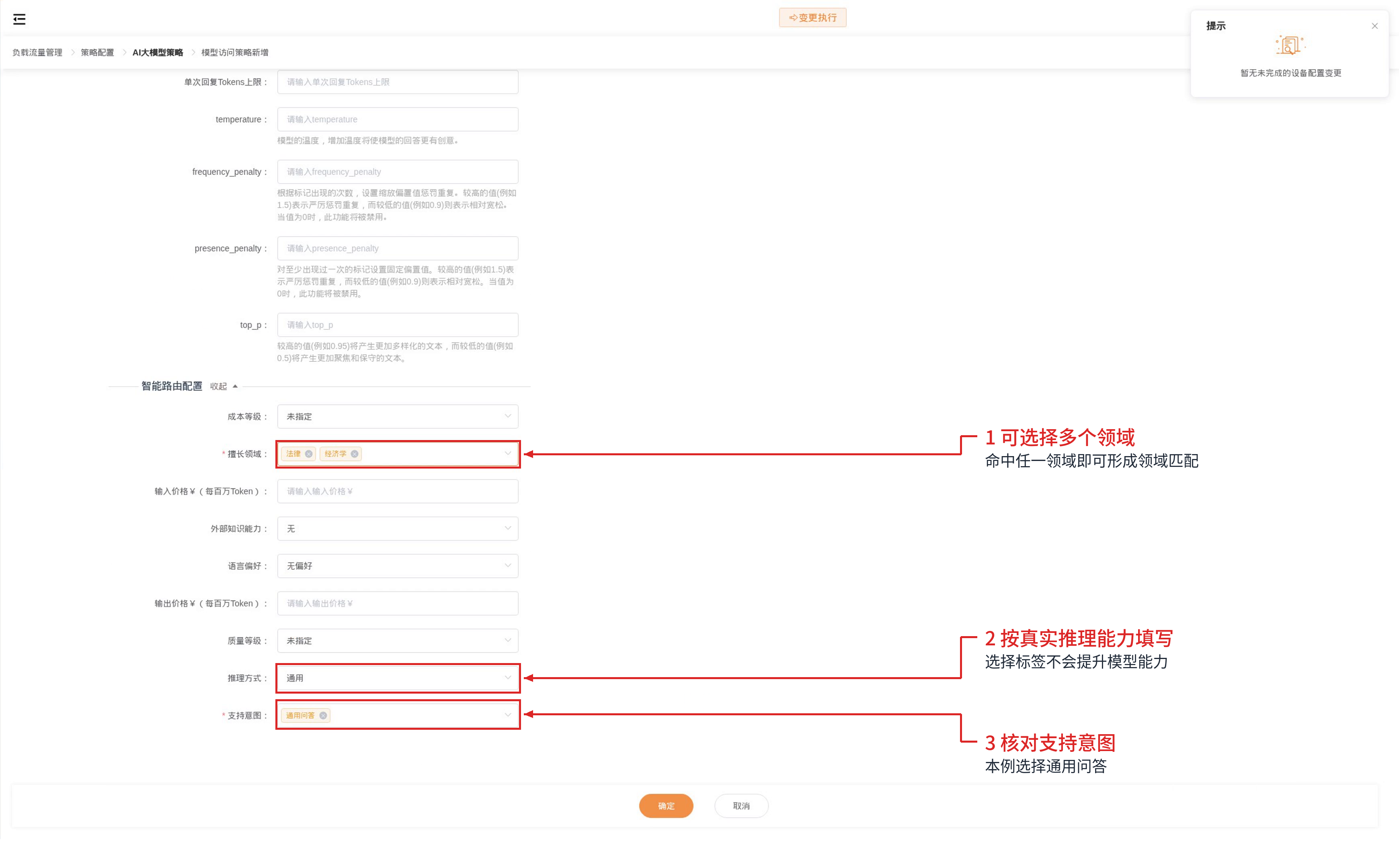Click the 暂无未完成的设备配置变更 message
This screenshot has width=1399, height=868.
pos(1290,73)
